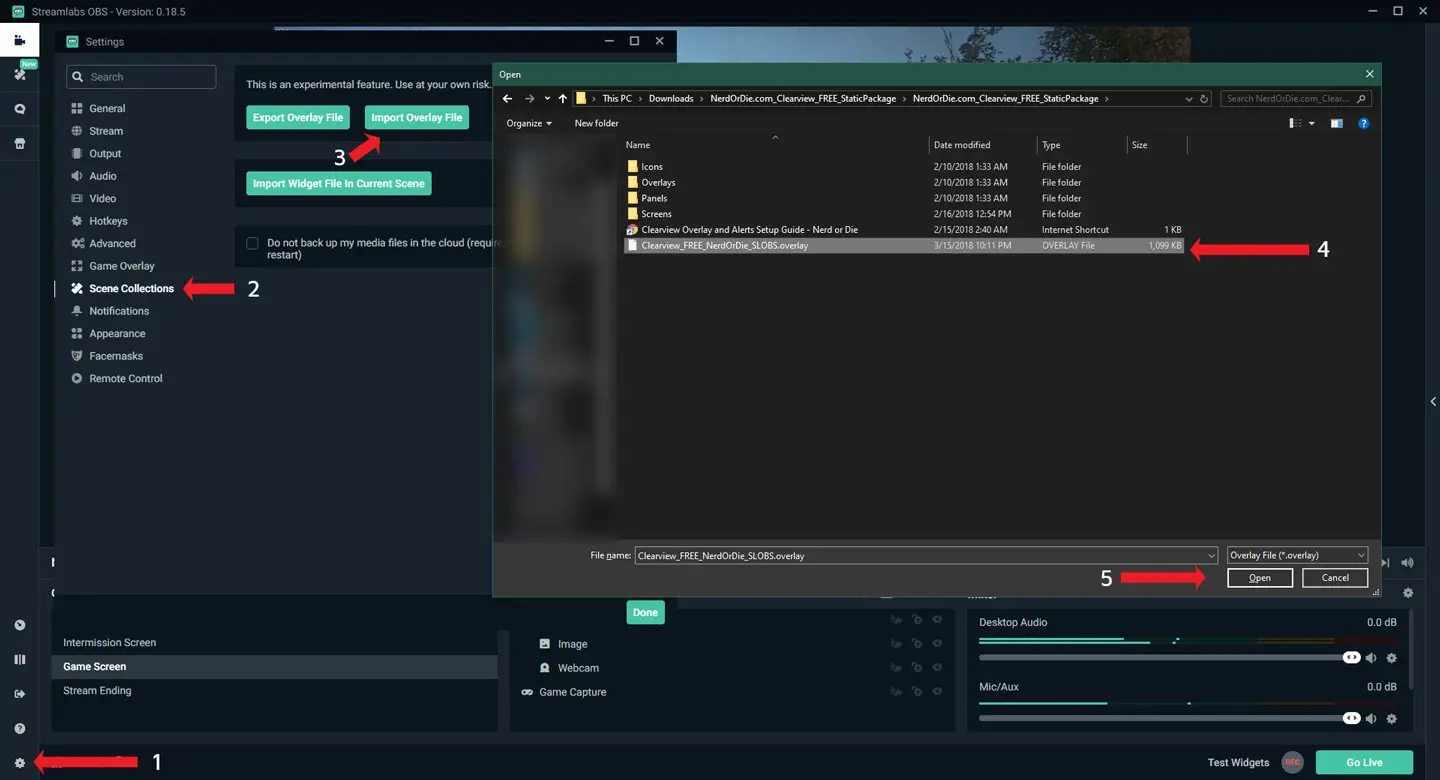Mute Desktop Audio speaker icon
The width and height of the screenshot is (1440, 780).
1372,658
